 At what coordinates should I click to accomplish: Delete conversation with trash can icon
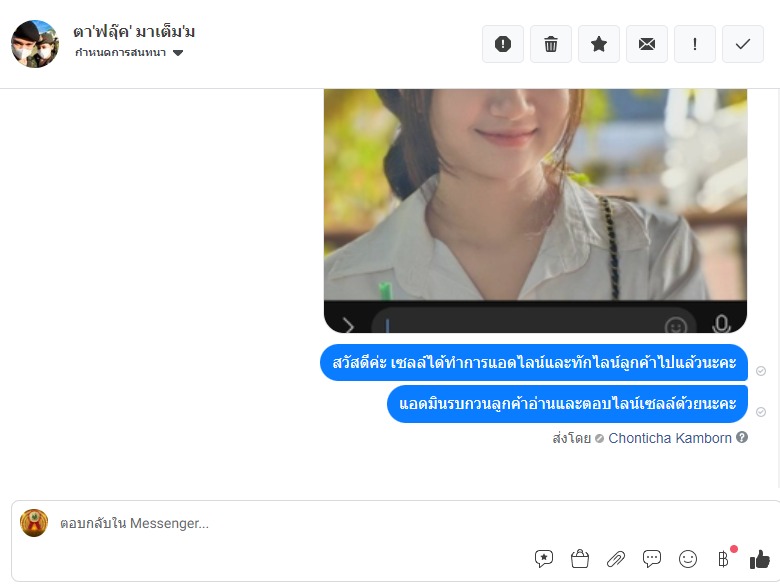click(551, 44)
